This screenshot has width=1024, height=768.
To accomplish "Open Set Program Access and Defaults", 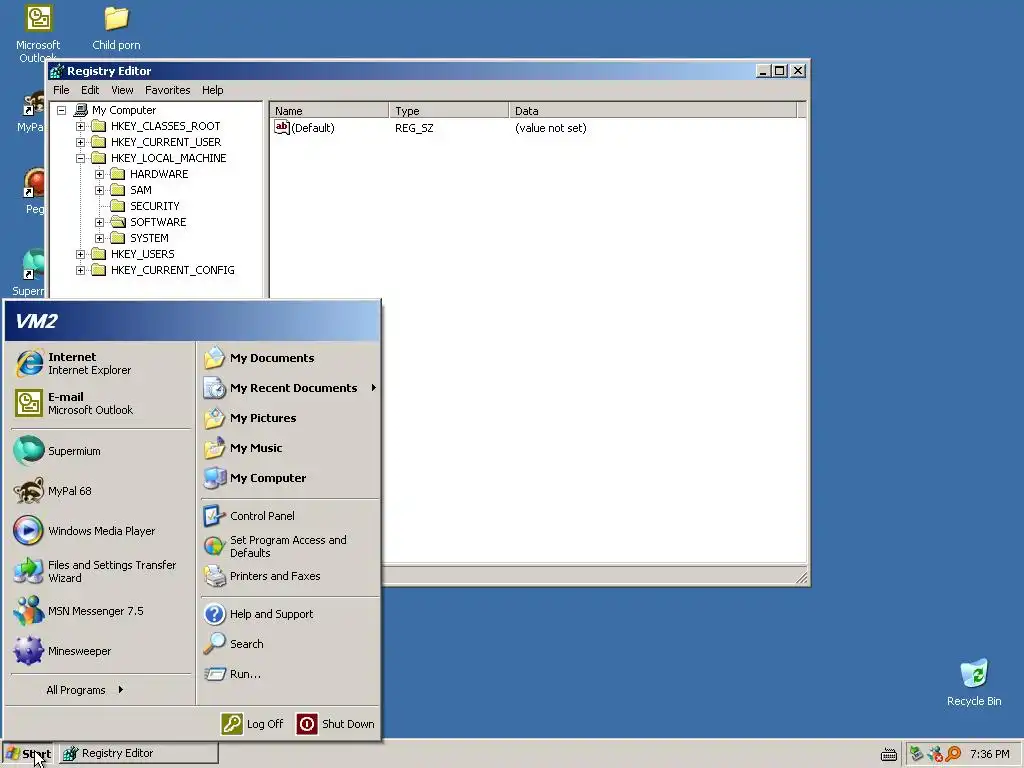I will pos(289,546).
